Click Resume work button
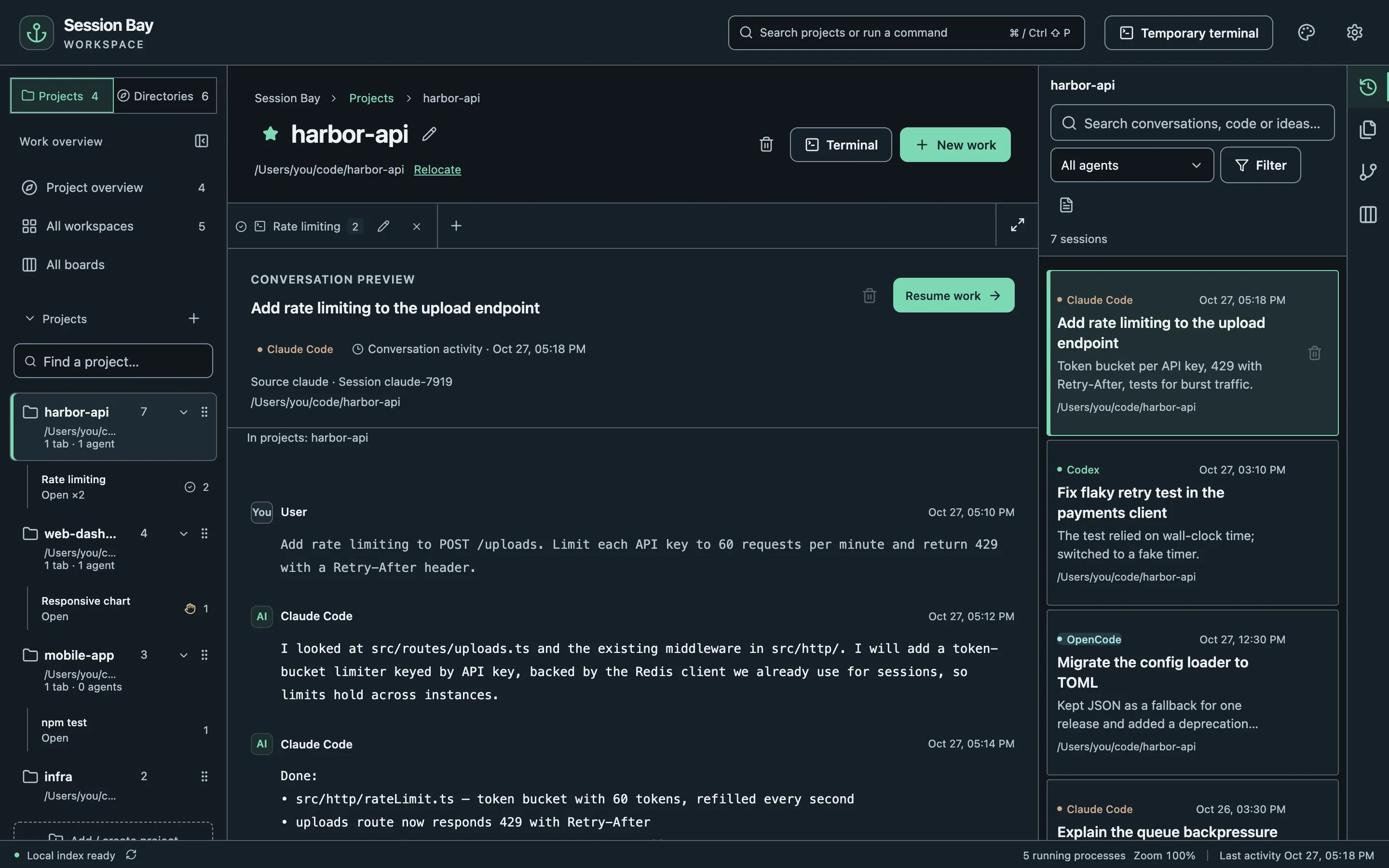The image size is (1389, 868). [x=953, y=296]
